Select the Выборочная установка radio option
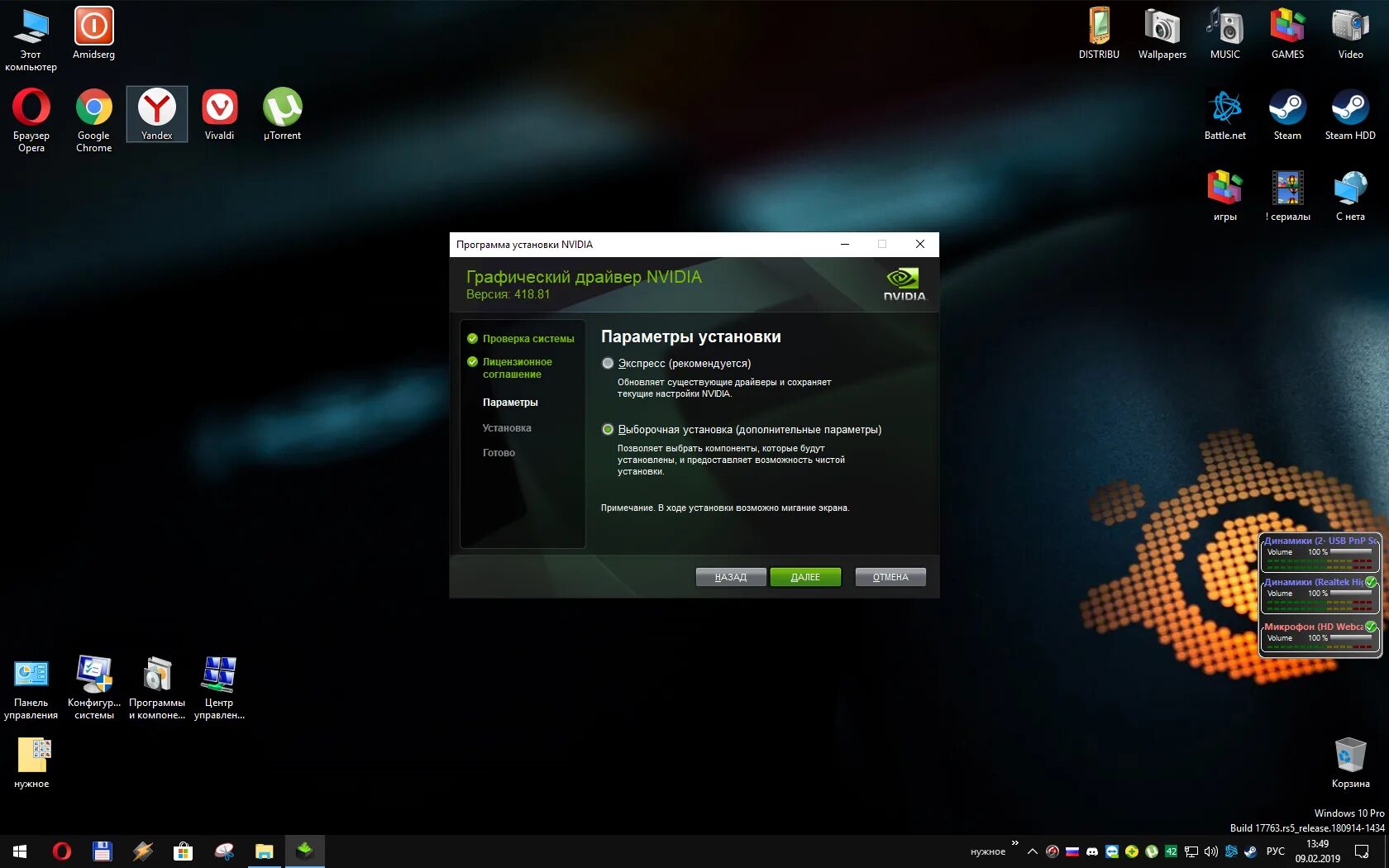The image size is (1389, 868). pyautogui.click(x=608, y=429)
